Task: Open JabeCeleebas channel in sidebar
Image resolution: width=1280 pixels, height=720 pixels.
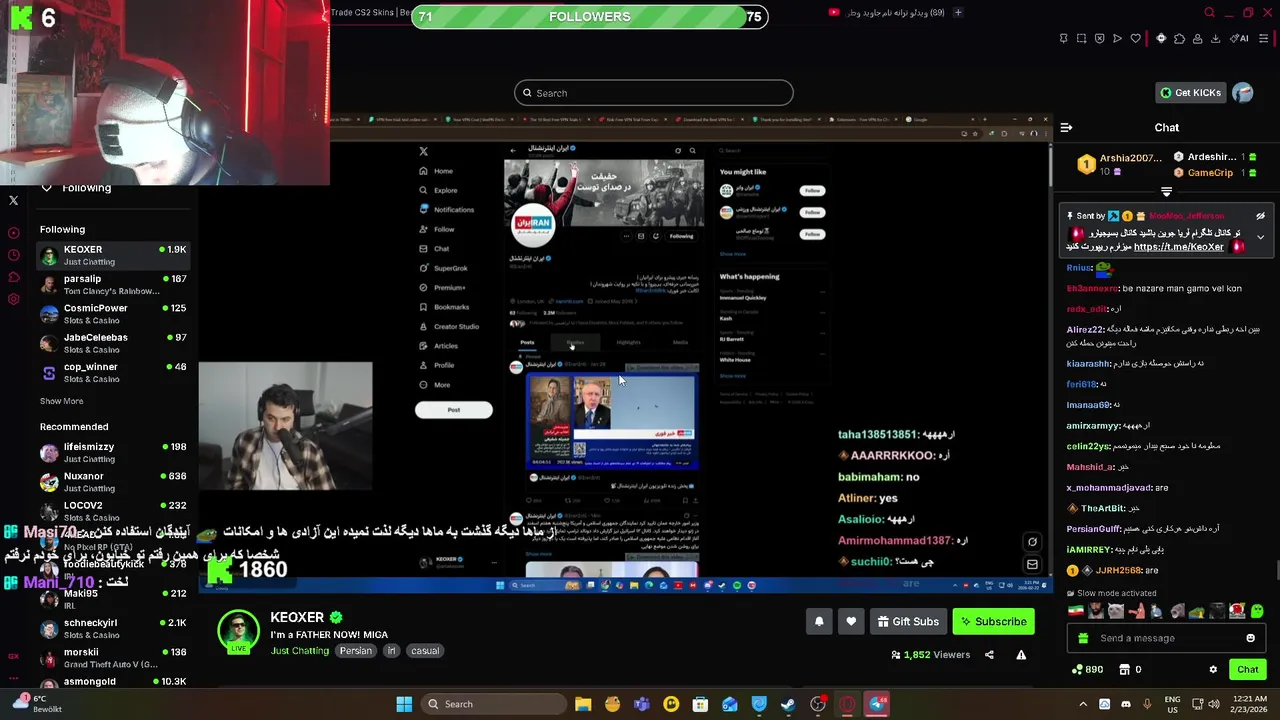Action: click(113, 343)
